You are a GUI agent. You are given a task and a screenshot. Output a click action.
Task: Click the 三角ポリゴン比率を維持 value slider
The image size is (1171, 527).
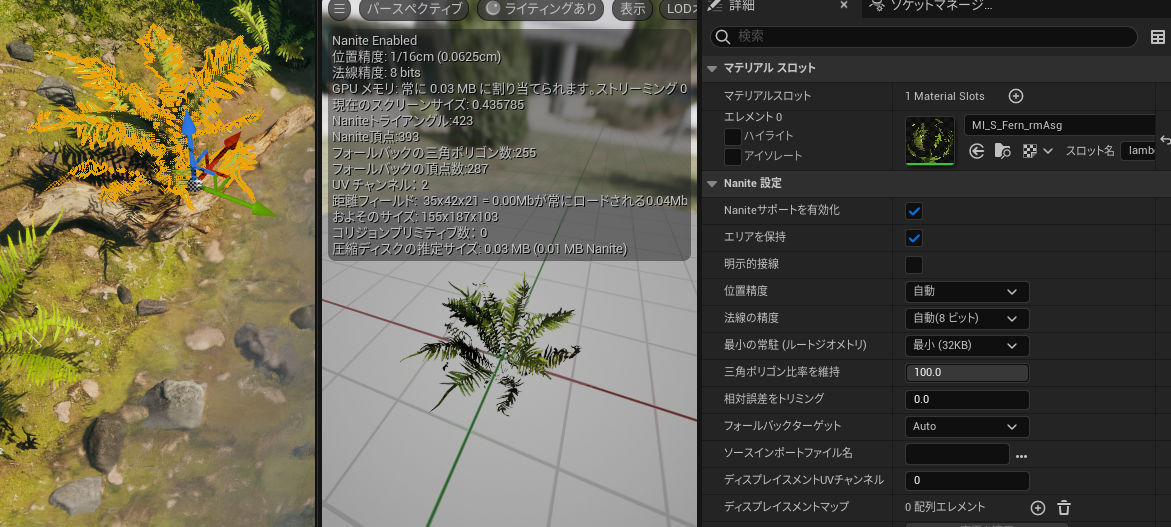click(x=966, y=373)
